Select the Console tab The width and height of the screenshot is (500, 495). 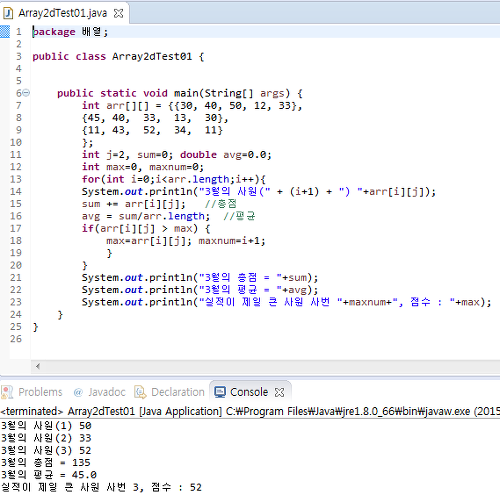tap(249, 392)
